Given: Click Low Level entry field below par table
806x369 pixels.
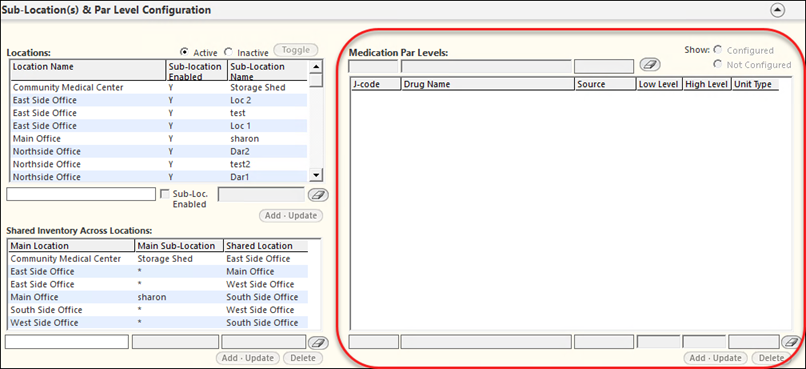Looking at the screenshot, I should click(658, 342).
